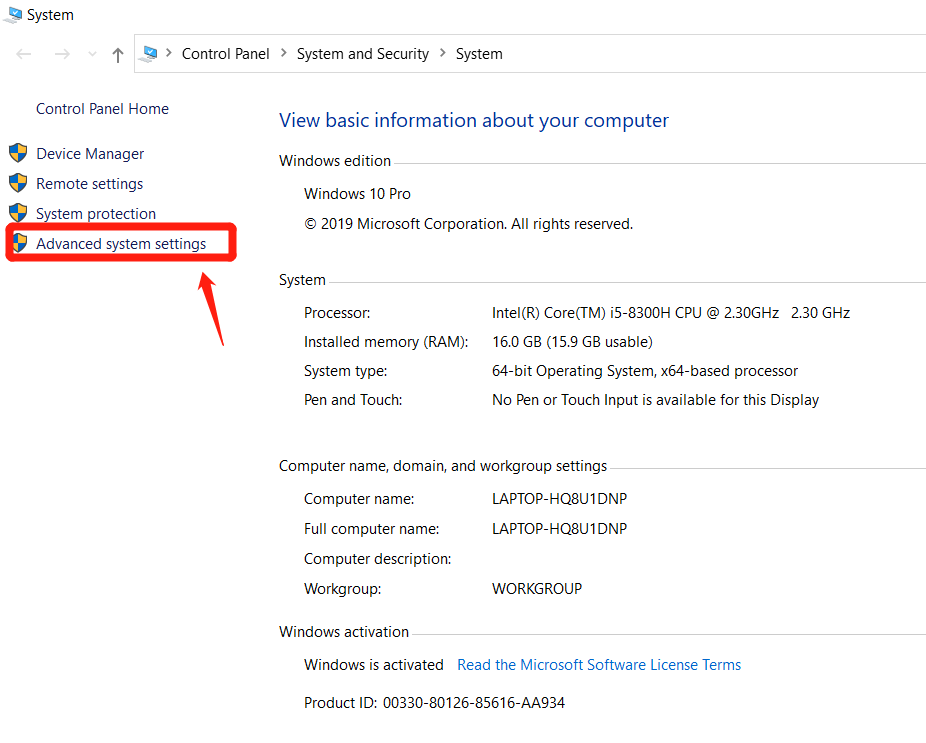This screenshot has height=743, width=926.
Task: Click the shield icon beside Remote settings
Action: tap(18, 183)
